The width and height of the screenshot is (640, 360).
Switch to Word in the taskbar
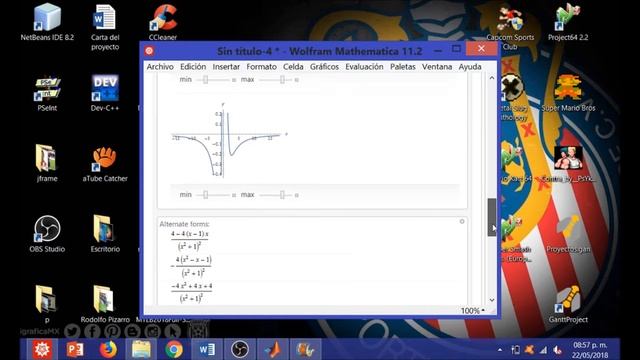(x=207, y=349)
